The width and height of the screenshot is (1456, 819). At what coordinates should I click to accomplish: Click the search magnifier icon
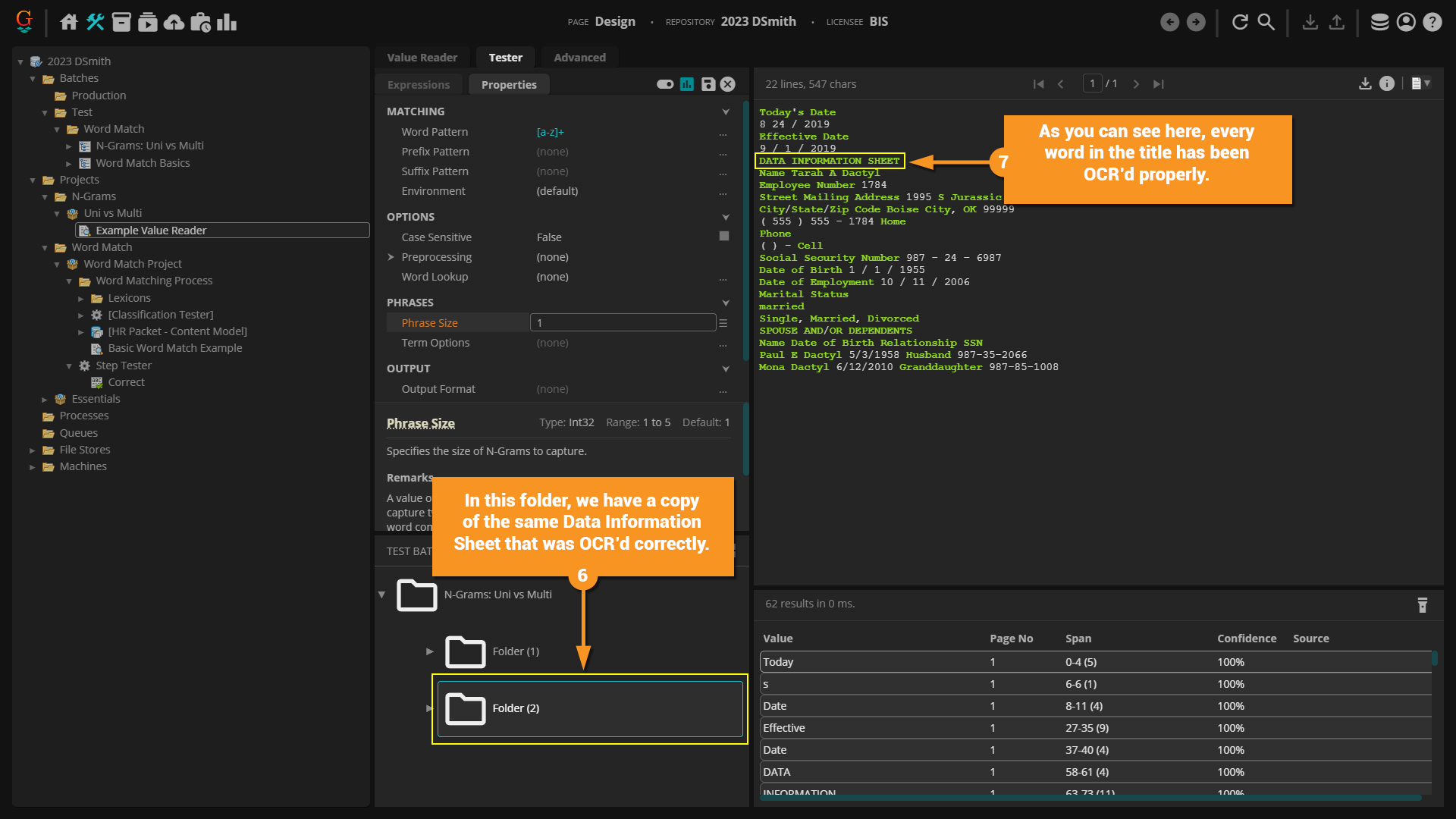click(x=1266, y=22)
